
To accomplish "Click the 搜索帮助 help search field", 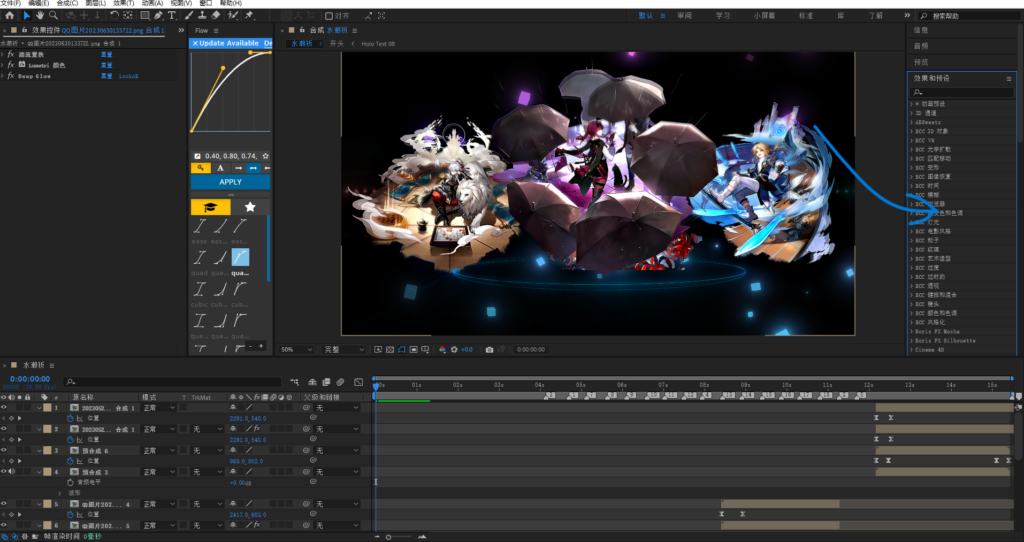I will click(x=969, y=16).
